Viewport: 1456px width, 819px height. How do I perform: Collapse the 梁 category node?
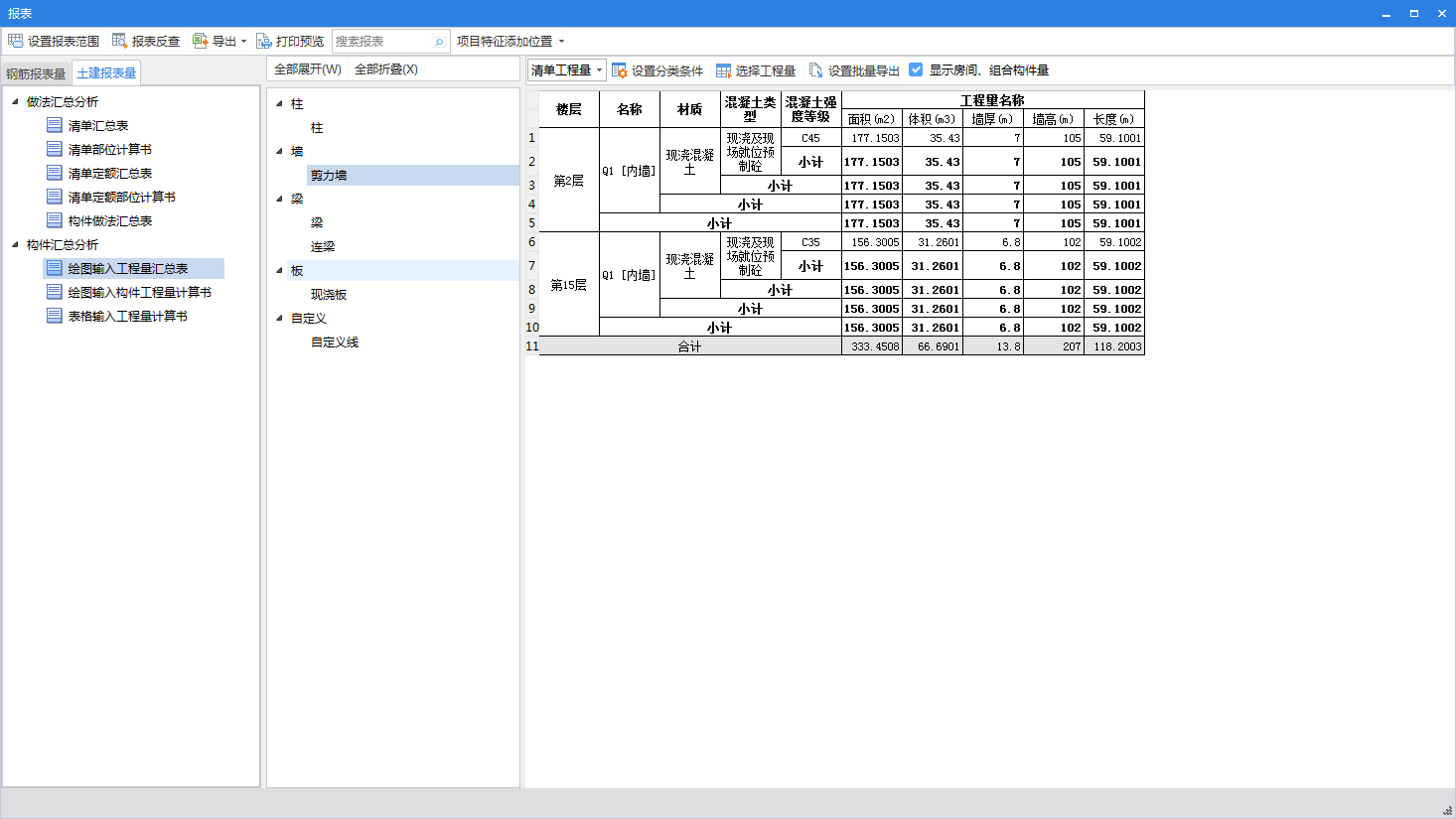279,199
